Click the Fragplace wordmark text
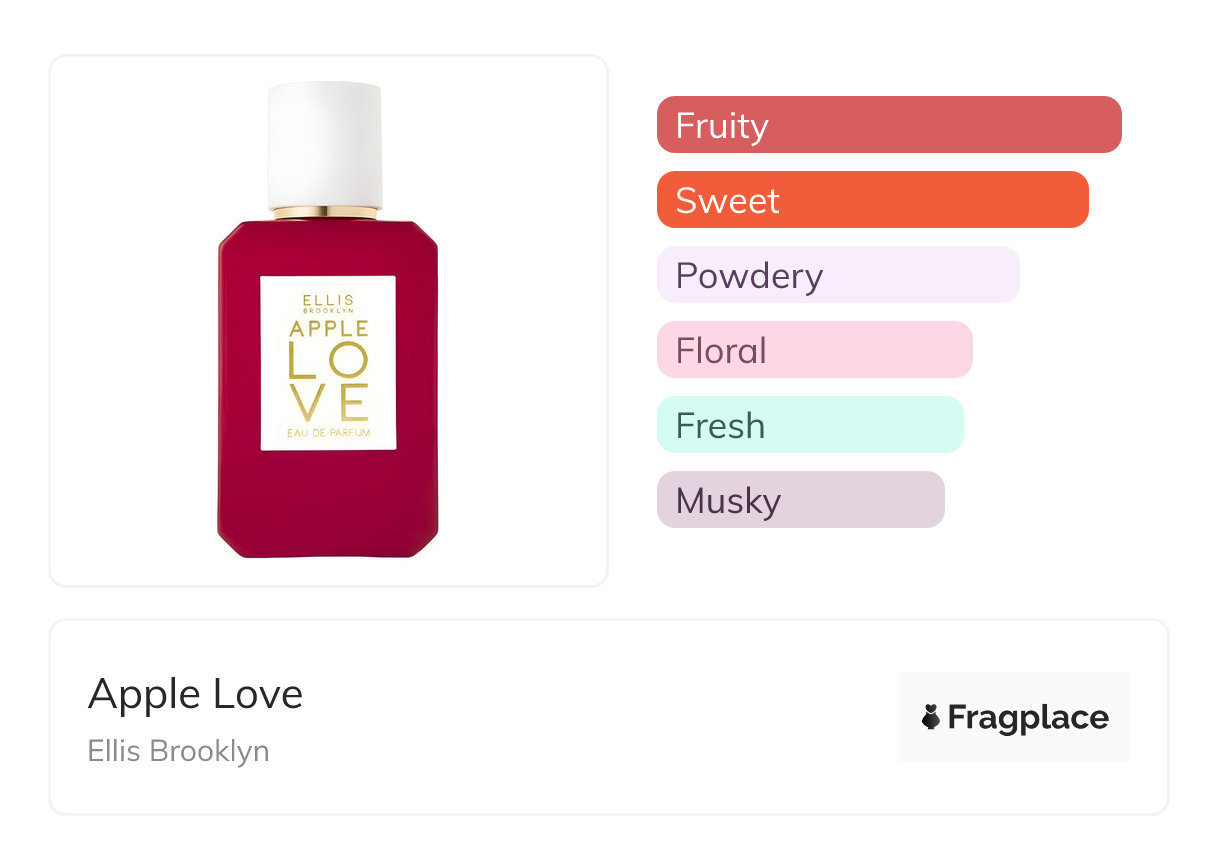This screenshot has height=864, width=1218. click(1028, 718)
